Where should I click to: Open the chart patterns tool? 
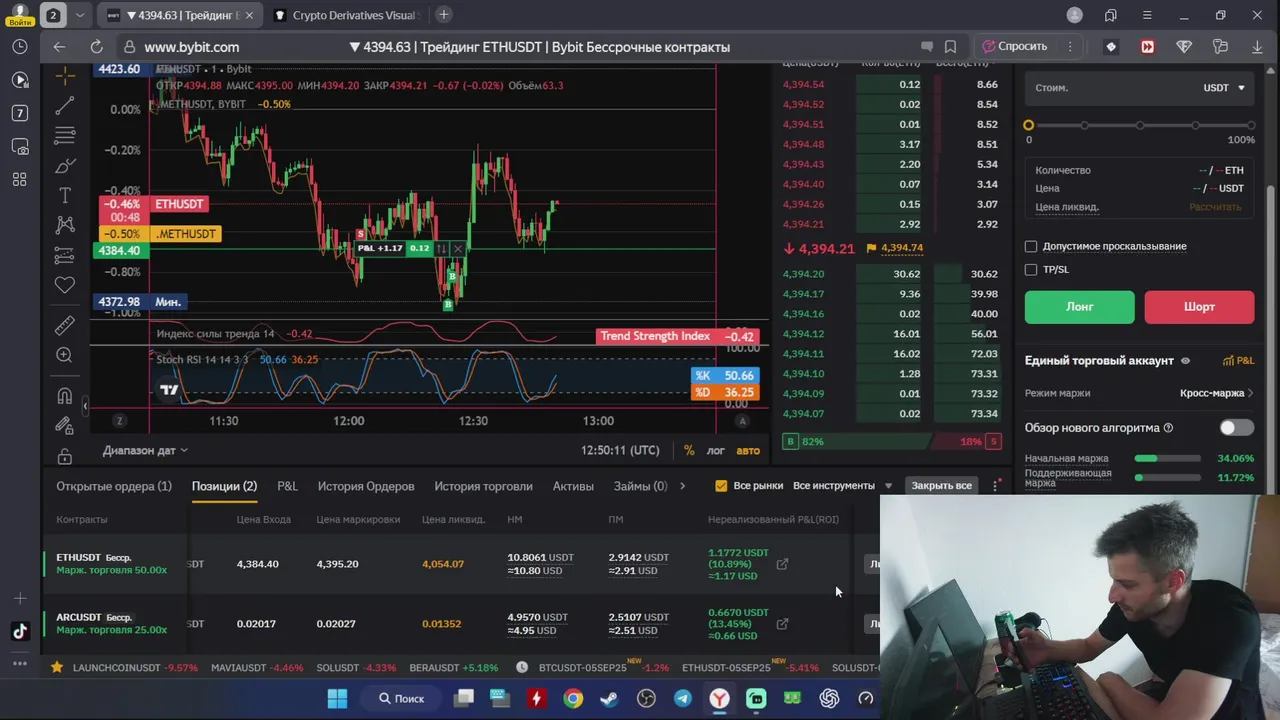click(x=65, y=225)
